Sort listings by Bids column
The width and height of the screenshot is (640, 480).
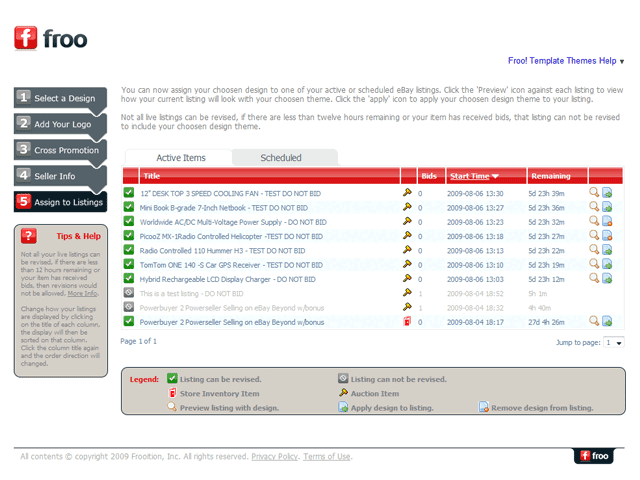click(429, 176)
